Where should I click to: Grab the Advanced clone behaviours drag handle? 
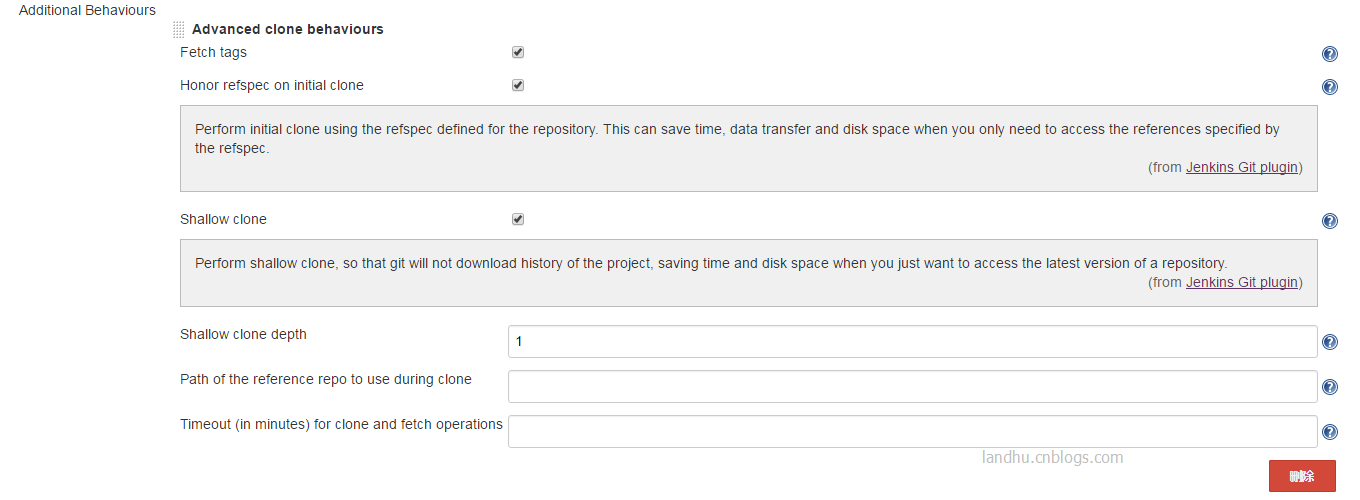[179, 30]
